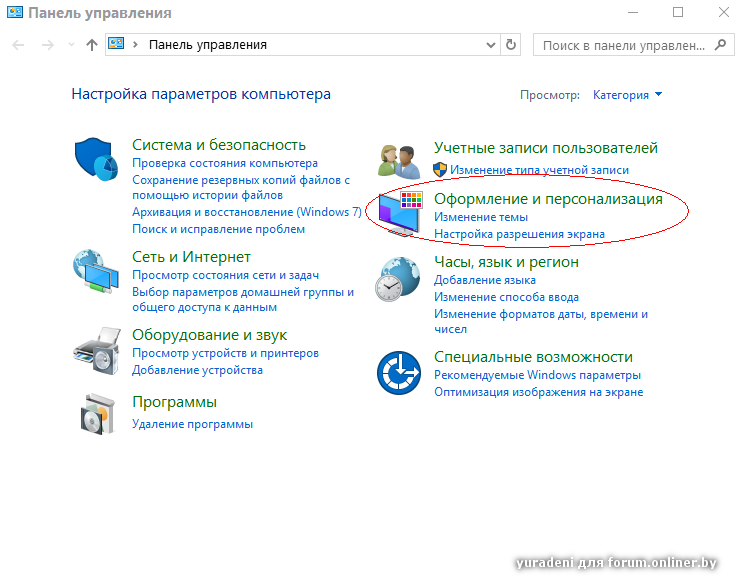The width and height of the screenshot is (739, 586).
Task: Click the search magnifier icon
Action: 720,45
